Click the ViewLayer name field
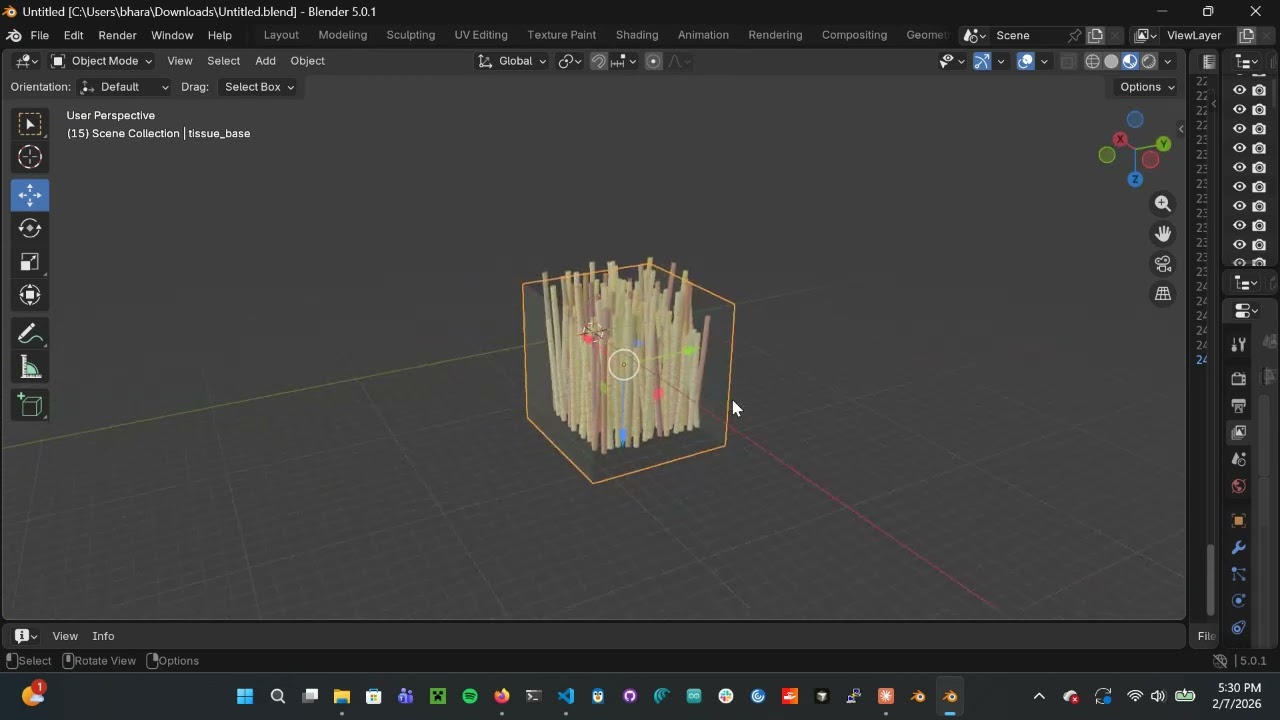Image resolution: width=1280 pixels, height=720 pixels. (1198, 35)
